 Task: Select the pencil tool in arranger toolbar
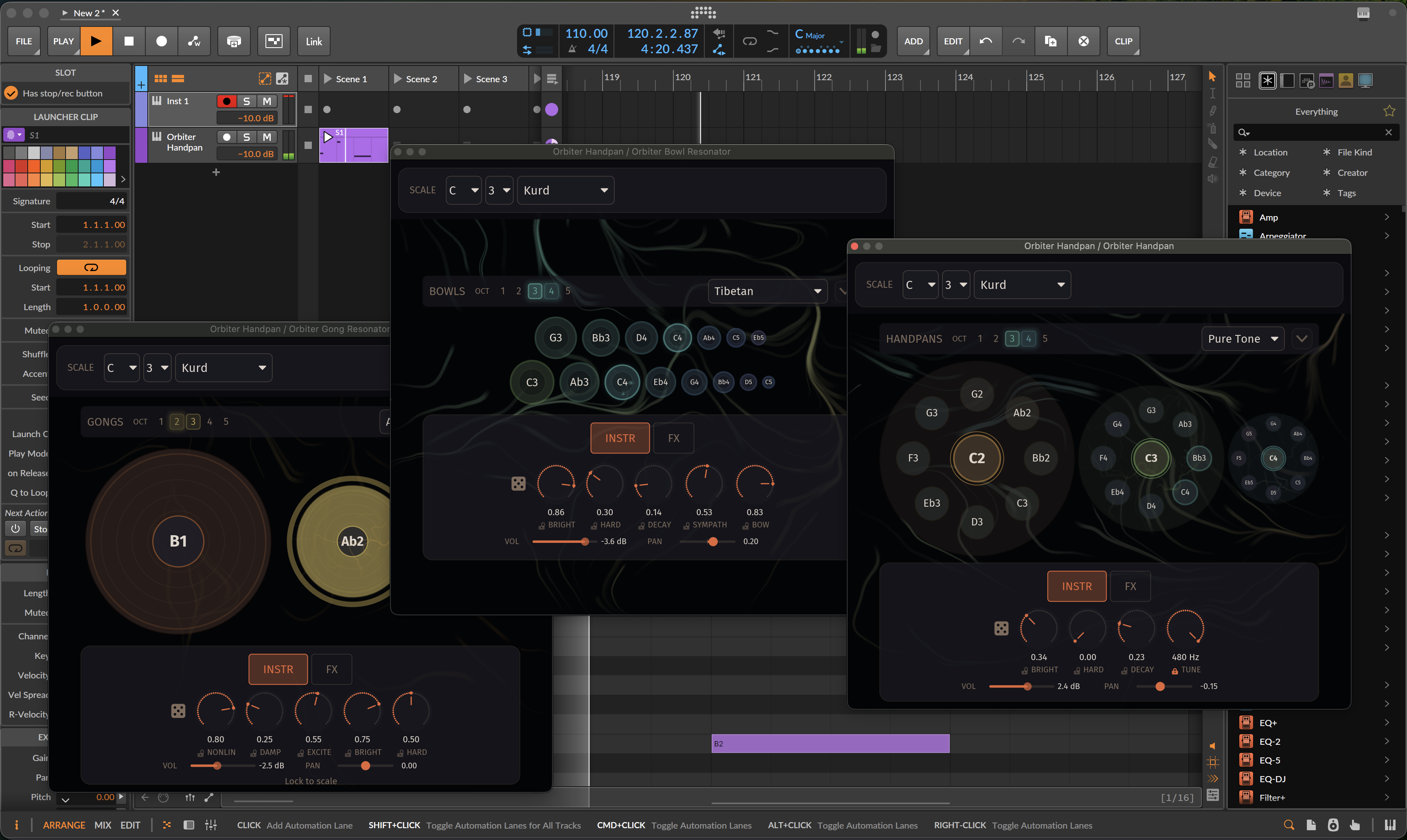(x=1212, y=110)
